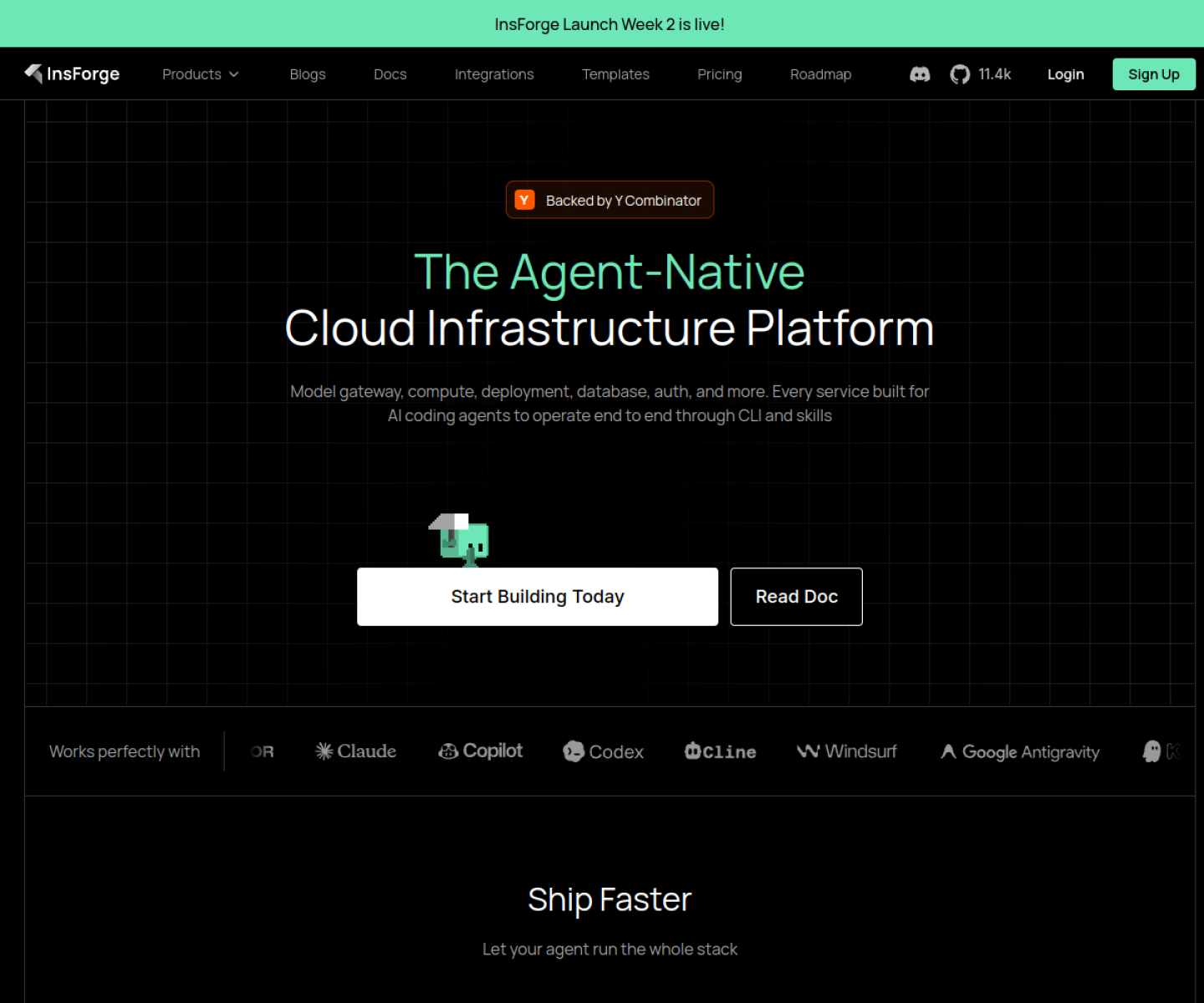The image size is (1204, 1003).
Task: Select the Cline logo
Action: tap(720, 751)
